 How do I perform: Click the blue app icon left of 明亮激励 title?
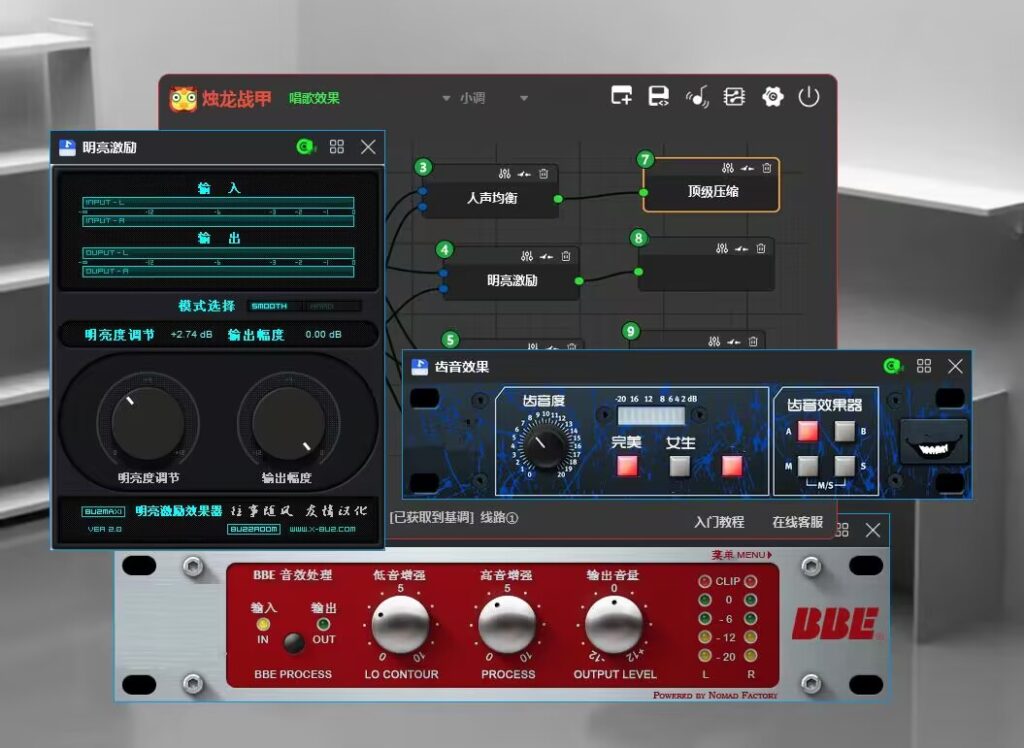(67, 147)
